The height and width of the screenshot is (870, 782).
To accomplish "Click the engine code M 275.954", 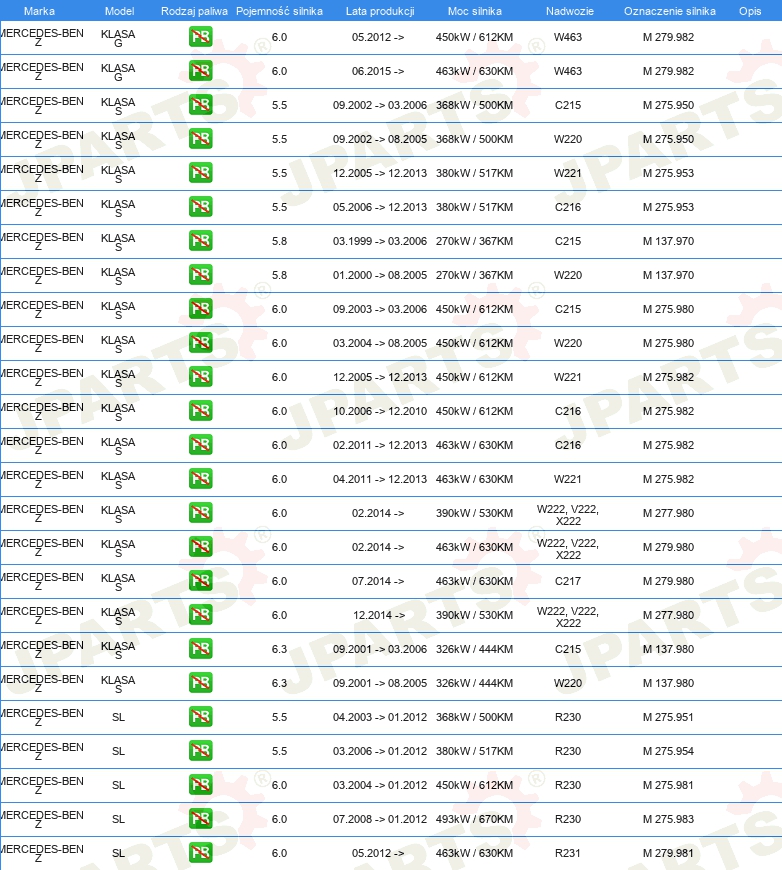I will coord(668,751).
